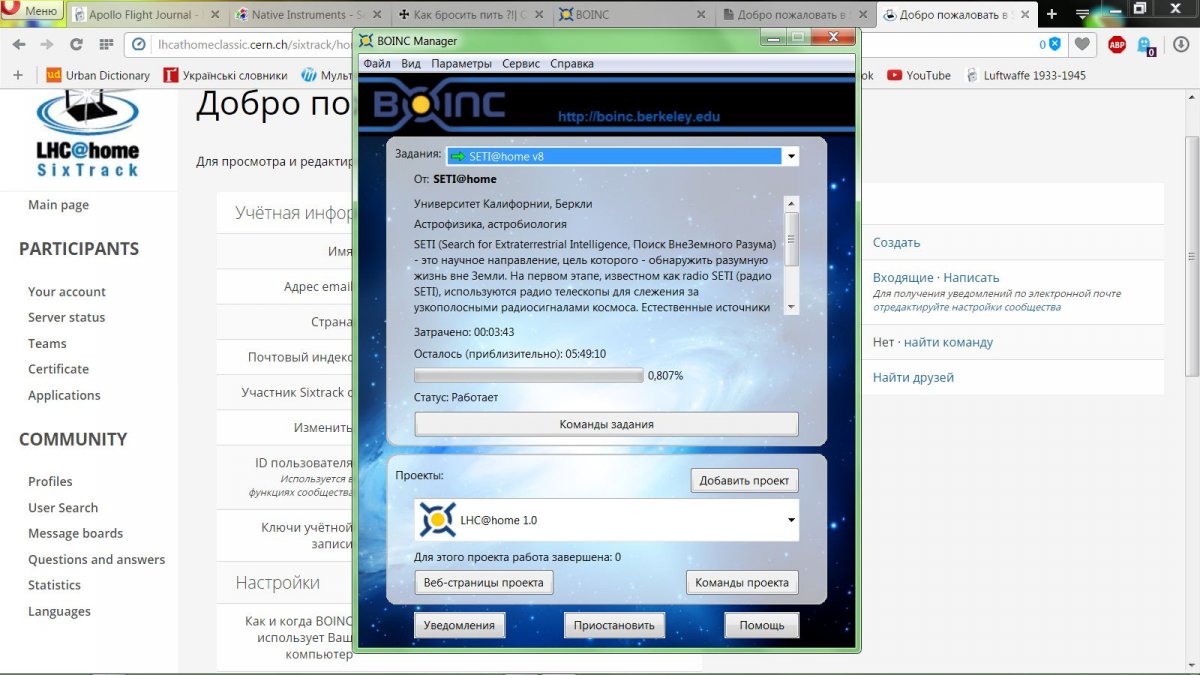This screenshot has width=1200, height=675.
Task: Open the Main page sidebar link
Action: point(58,205)
